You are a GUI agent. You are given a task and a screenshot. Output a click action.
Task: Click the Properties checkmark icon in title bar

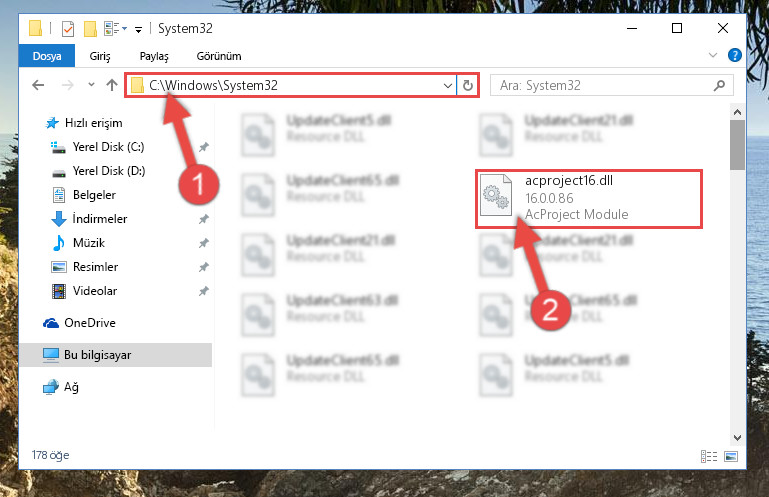[x=68, y=29]
